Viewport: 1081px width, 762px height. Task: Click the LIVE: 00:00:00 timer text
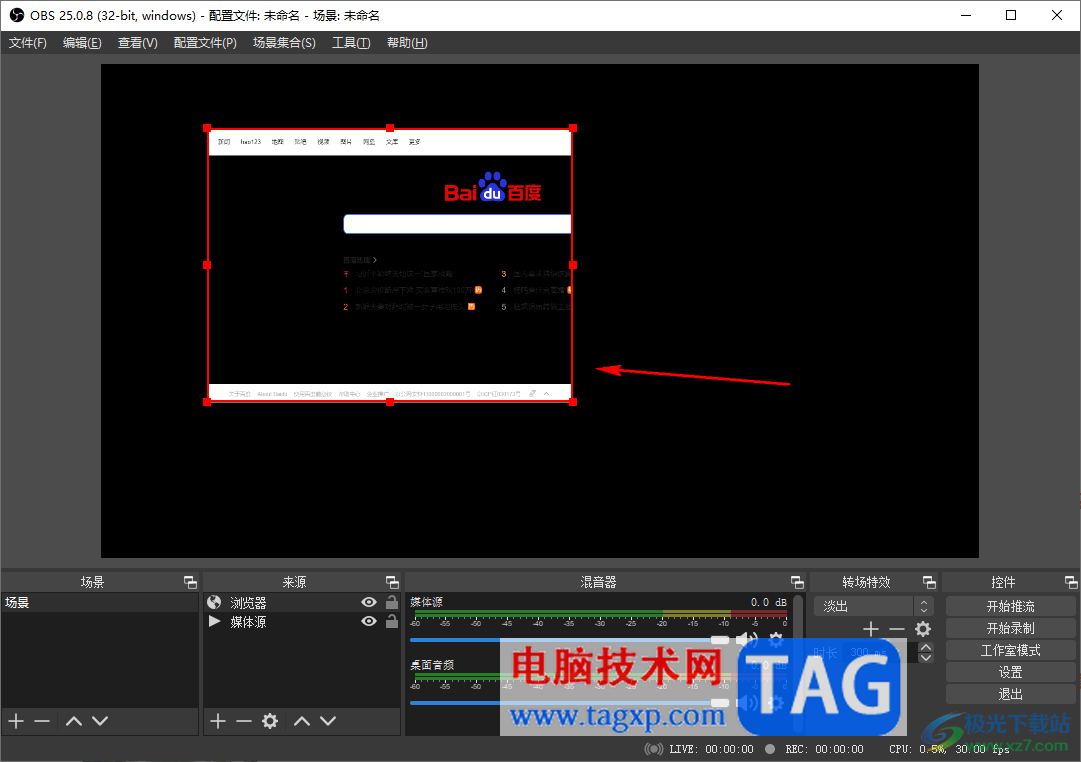click(711, 749)
